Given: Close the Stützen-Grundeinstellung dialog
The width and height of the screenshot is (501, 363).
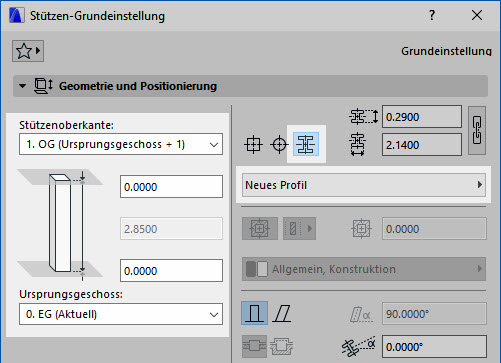Looking at the screenshot, I should pyautogui.click(x=477, y=15).
